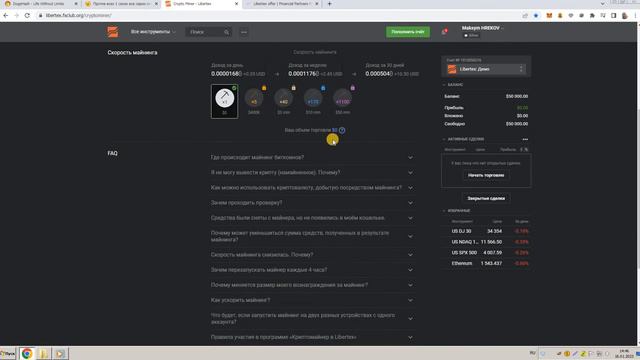Screen dimensions: 640x360
Task: Expand FAQ 'Как ускорить майнинг?'
Action: 312,300
